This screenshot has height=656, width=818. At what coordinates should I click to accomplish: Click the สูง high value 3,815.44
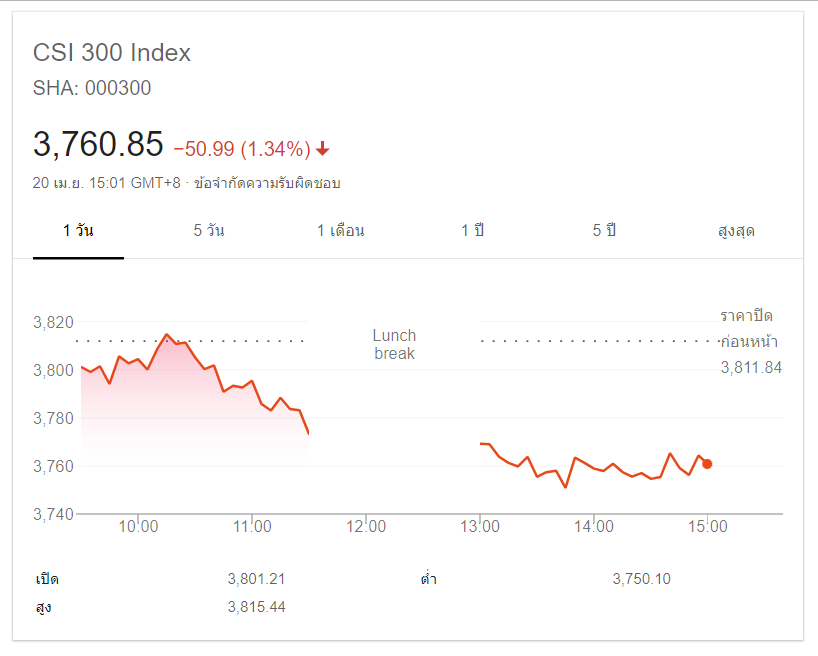point(256,607)
